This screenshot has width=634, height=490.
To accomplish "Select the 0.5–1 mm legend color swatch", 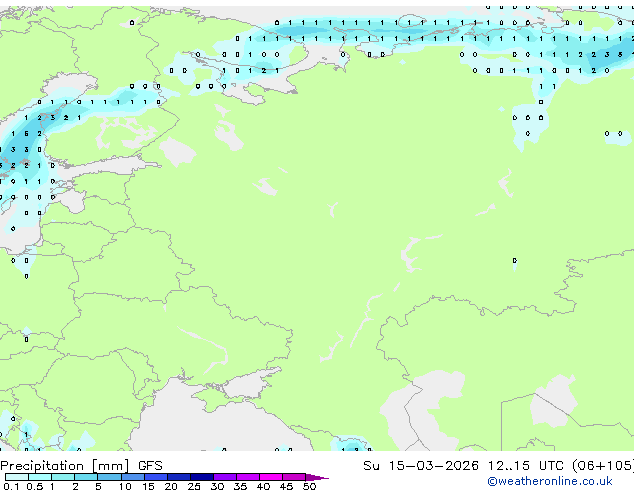I will tap(40, 477).
